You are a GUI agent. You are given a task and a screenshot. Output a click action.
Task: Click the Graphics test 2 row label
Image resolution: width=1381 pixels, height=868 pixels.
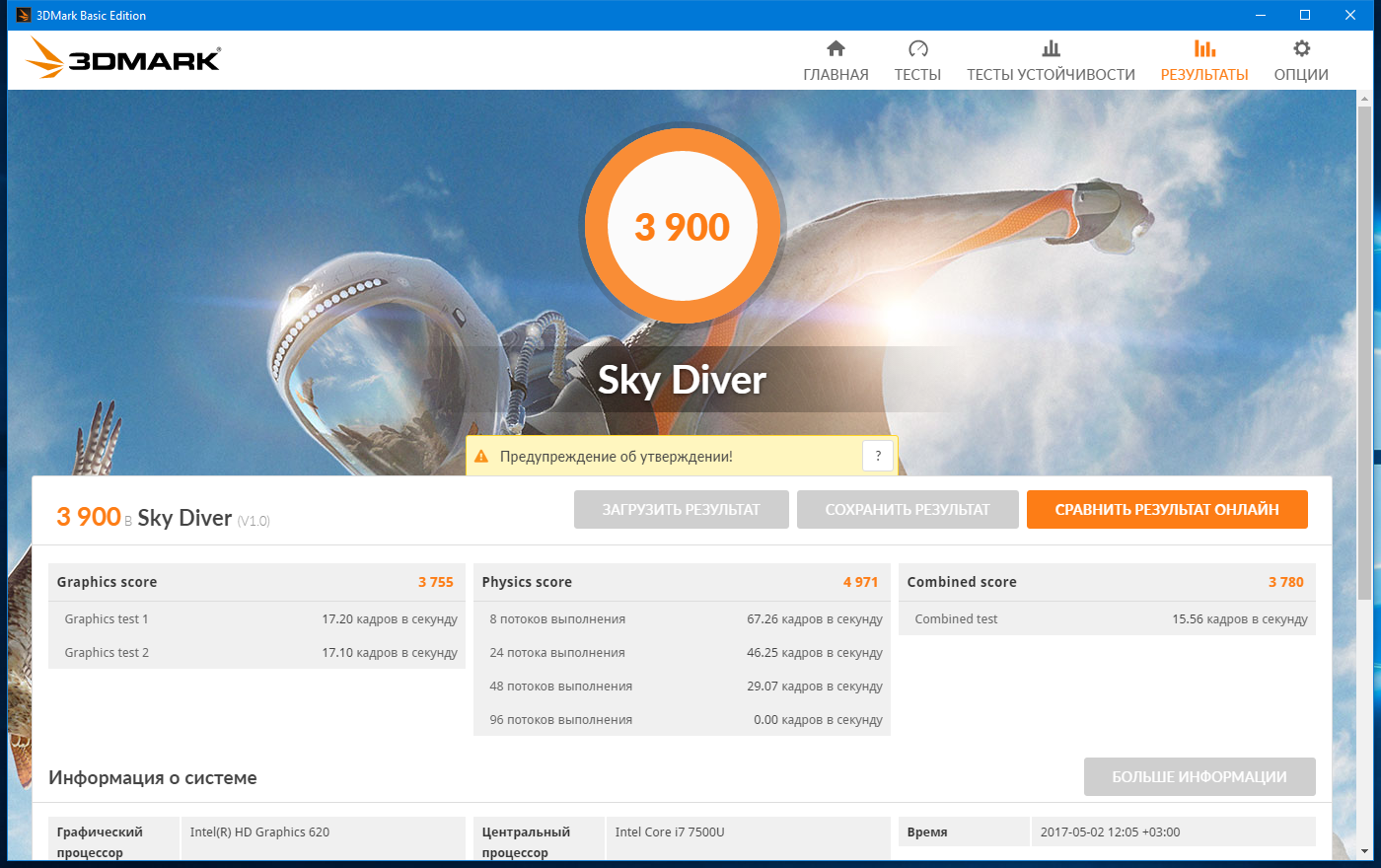pyautogui.click(x=107, y=653)
